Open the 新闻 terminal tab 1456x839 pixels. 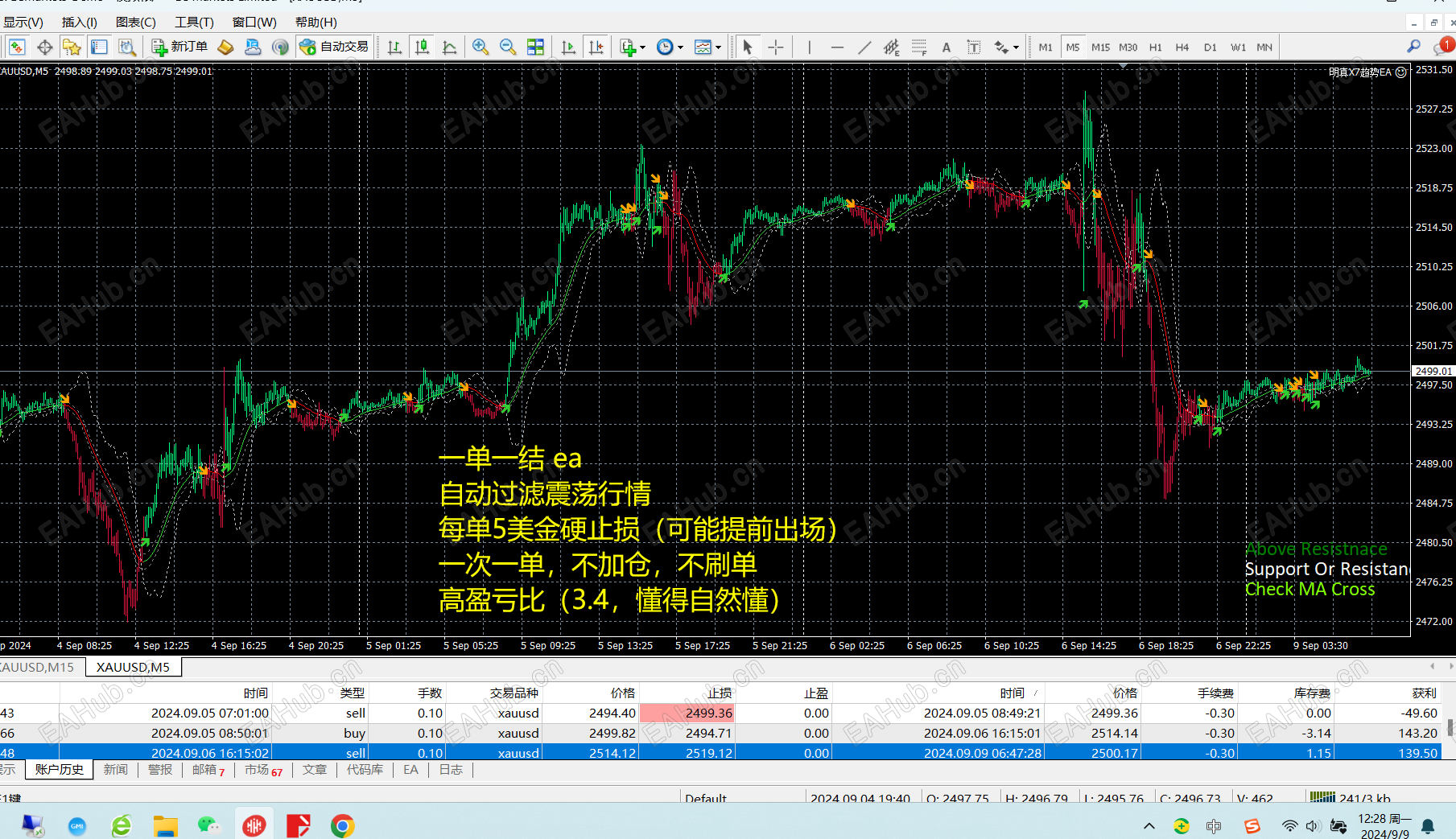coord(116,770)
